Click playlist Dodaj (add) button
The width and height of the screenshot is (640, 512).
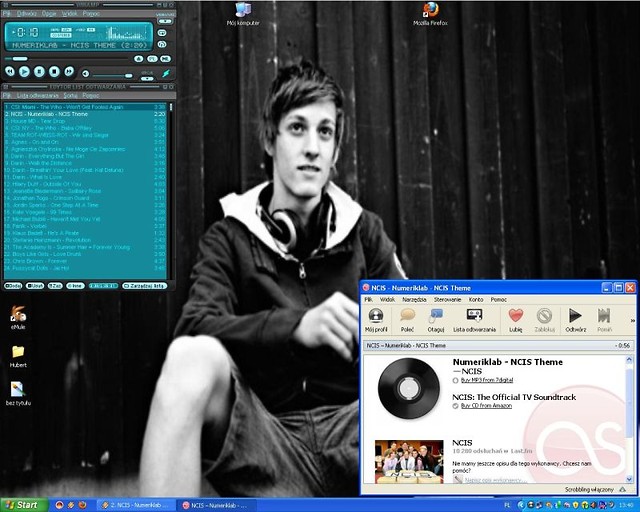click(13, 286)
